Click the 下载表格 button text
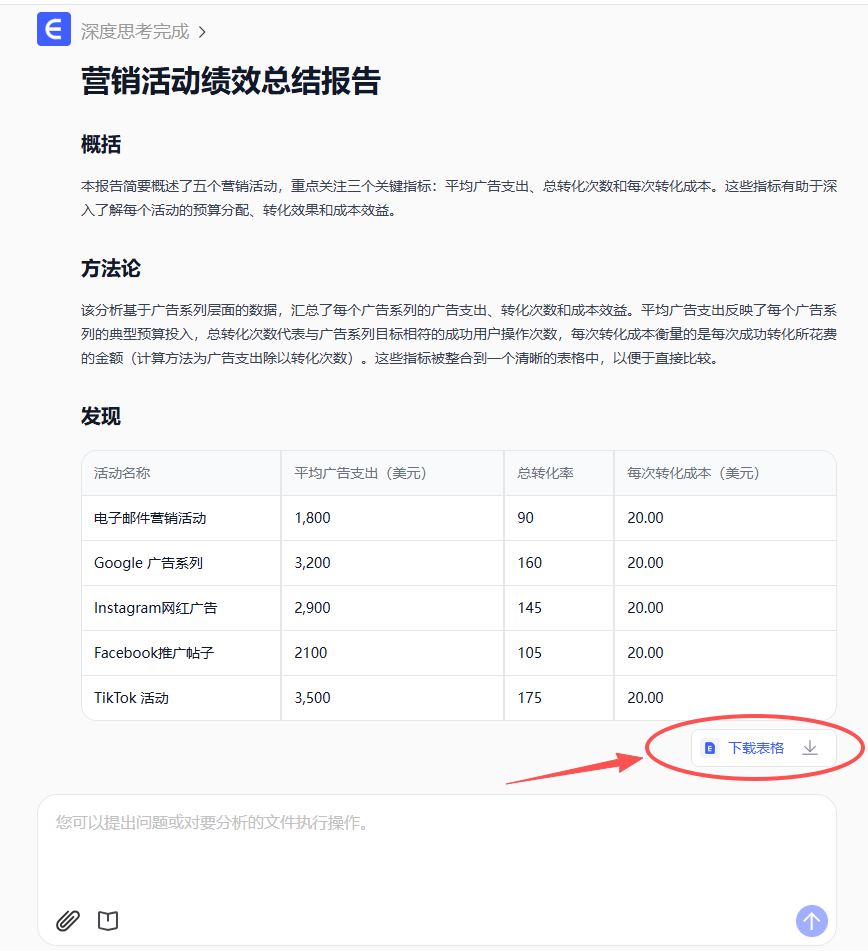Image resolution: width=868 pixels, height=951 pixels. pyautogui.click(x=756, y=748)
